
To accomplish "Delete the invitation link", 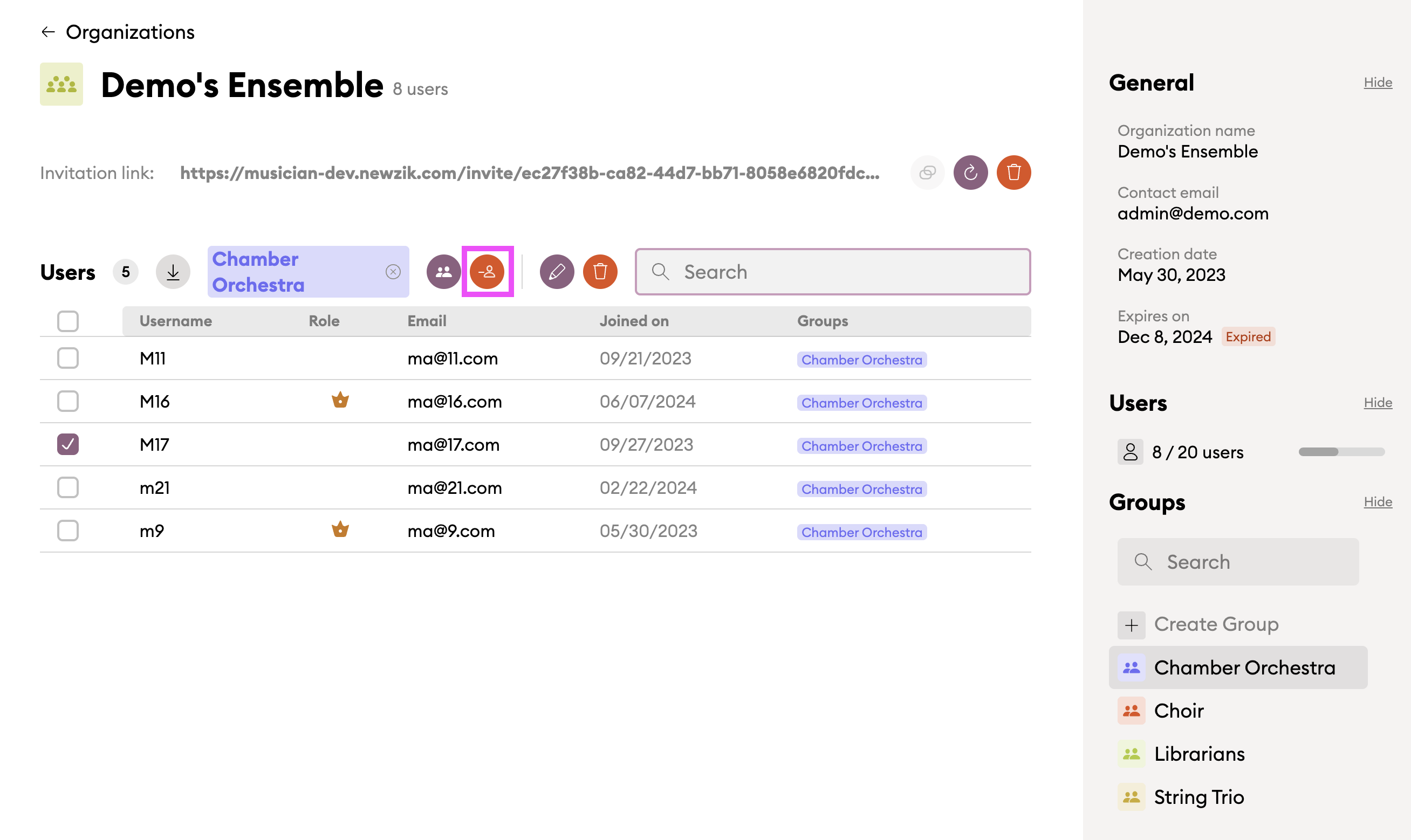I will pyautogui.click(x=1013, y=173).
